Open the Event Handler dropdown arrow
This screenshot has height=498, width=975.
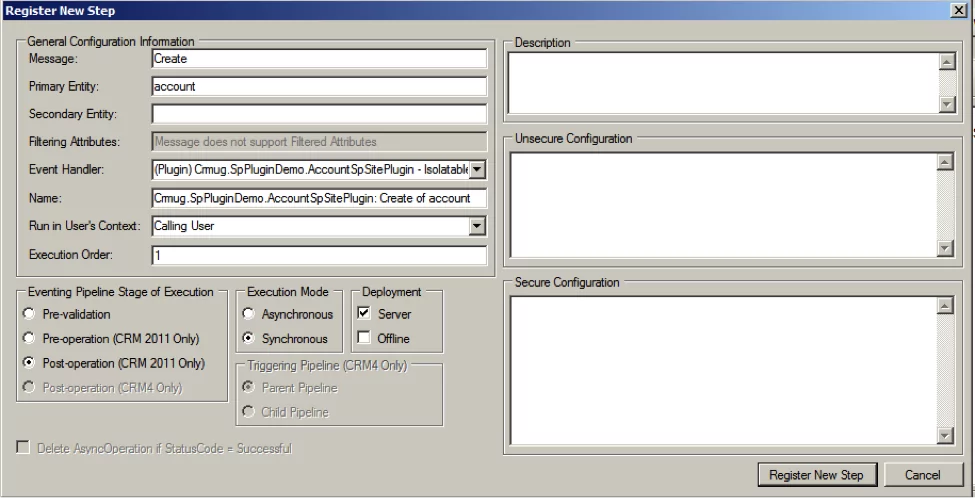[477, 169]
